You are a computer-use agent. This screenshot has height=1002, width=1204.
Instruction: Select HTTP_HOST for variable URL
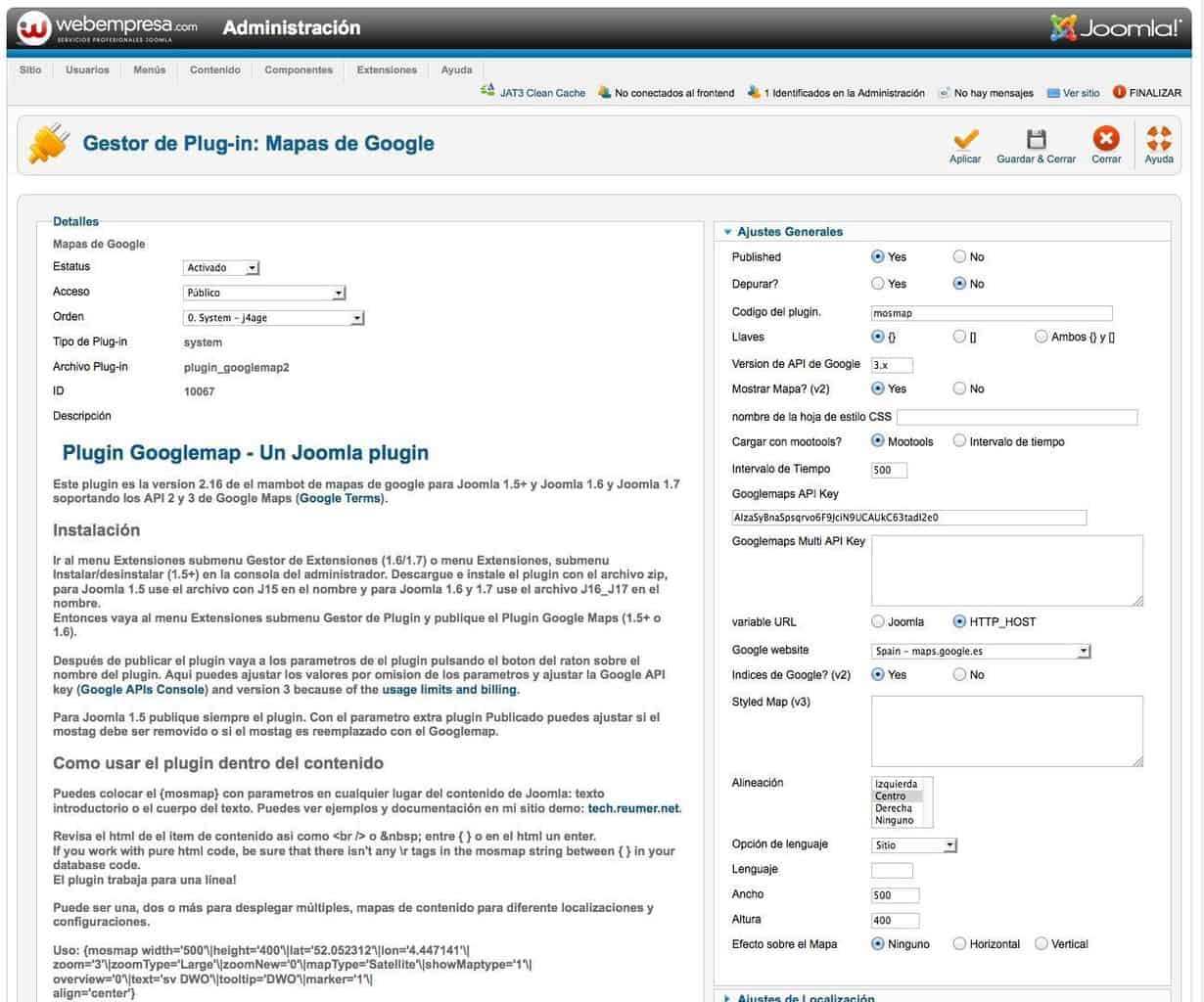(x=960, y=621)
